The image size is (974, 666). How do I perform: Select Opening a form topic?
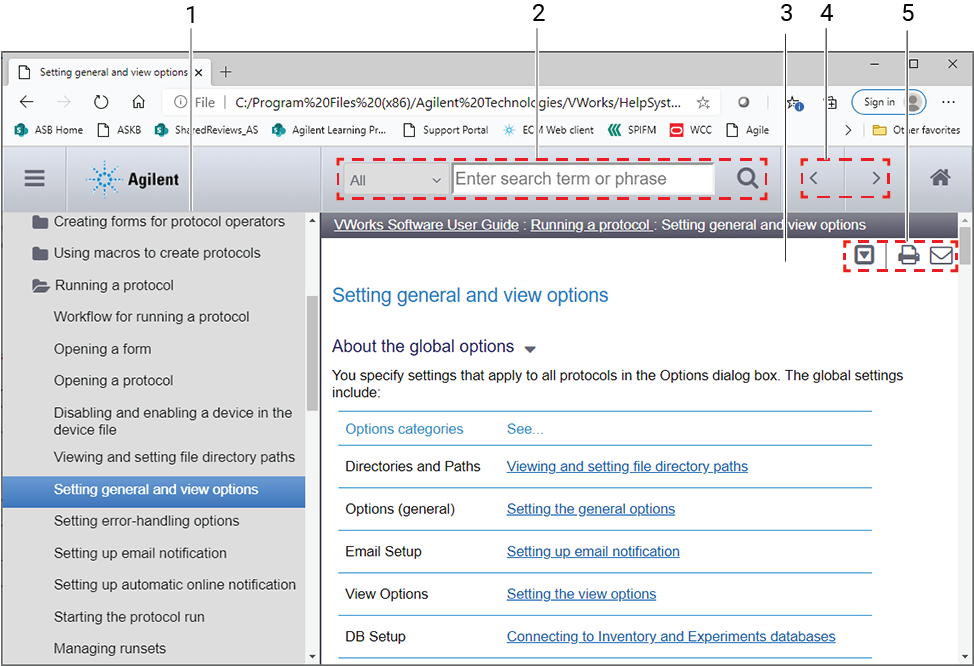102,349
